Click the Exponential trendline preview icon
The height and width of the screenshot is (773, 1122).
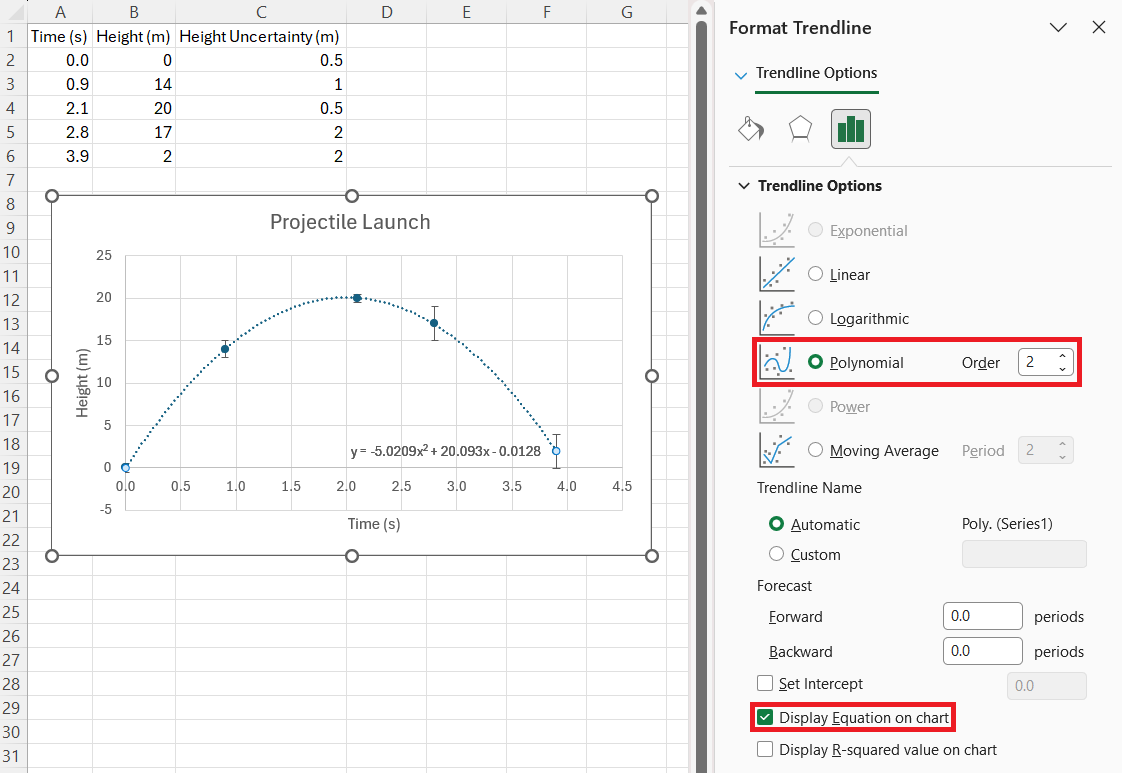[777, 230]
